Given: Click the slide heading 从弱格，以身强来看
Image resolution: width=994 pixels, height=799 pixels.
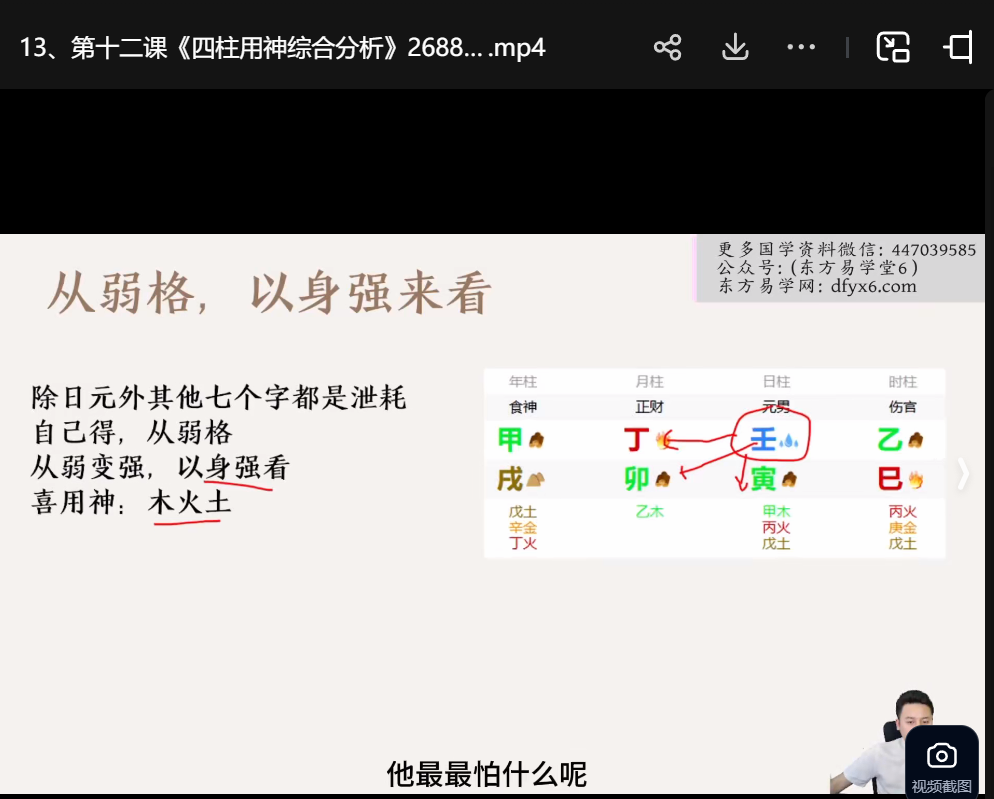Looking at the screenshot, I should (270, 294).
